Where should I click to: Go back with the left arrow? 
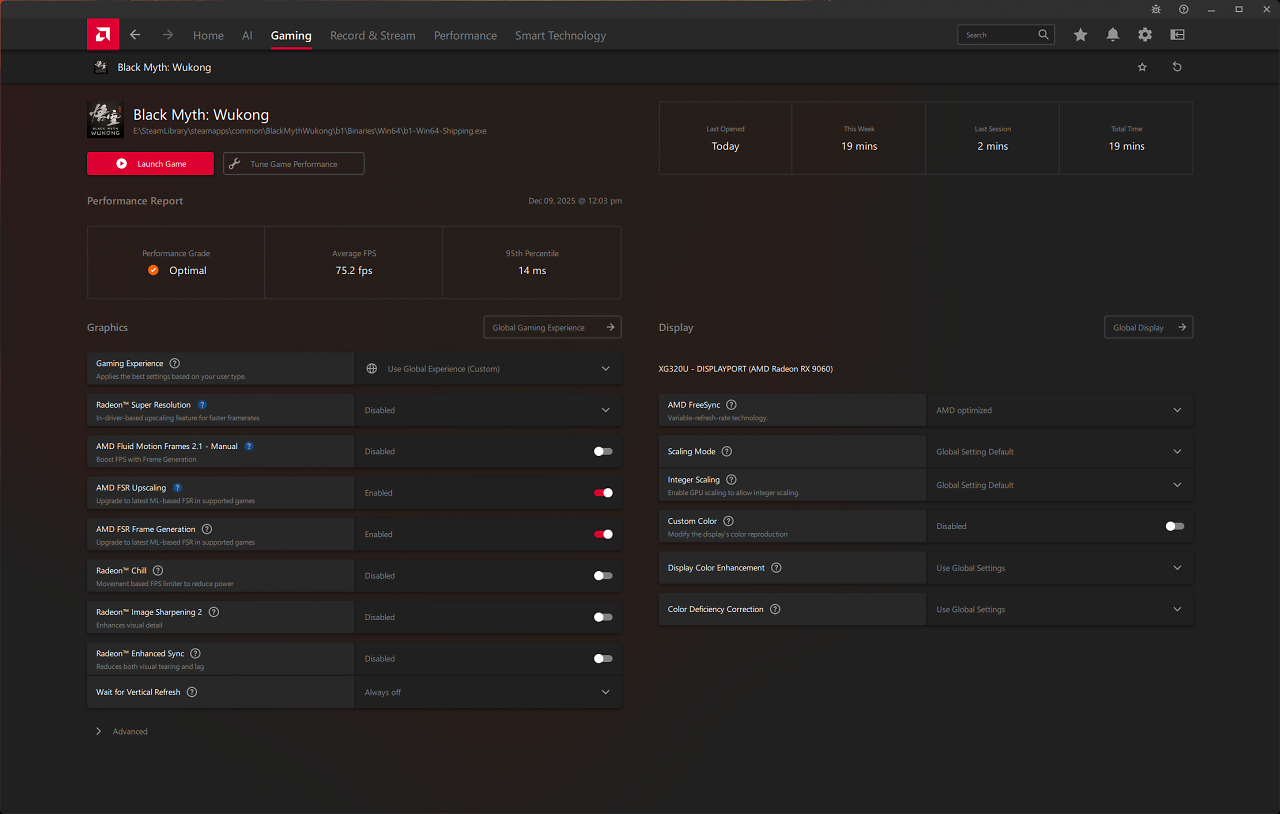coord(135,35)
